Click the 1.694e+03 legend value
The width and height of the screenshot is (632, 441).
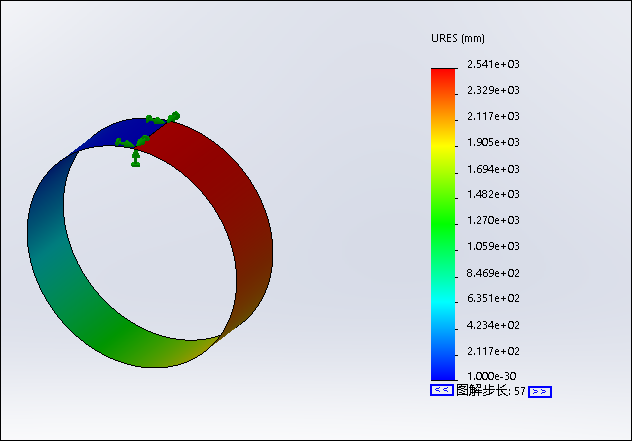click(493, 169)
